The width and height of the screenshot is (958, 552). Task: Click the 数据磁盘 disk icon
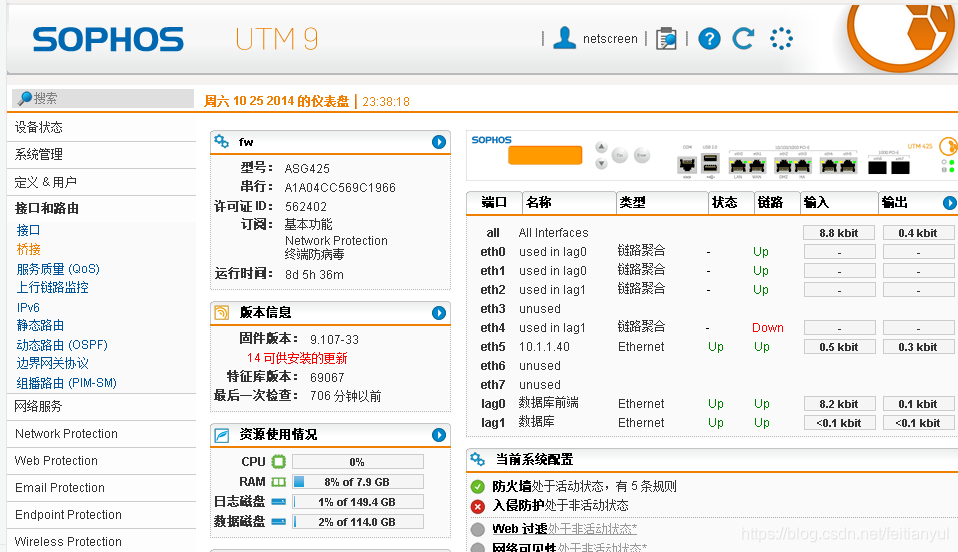click(x=279, y=521)
